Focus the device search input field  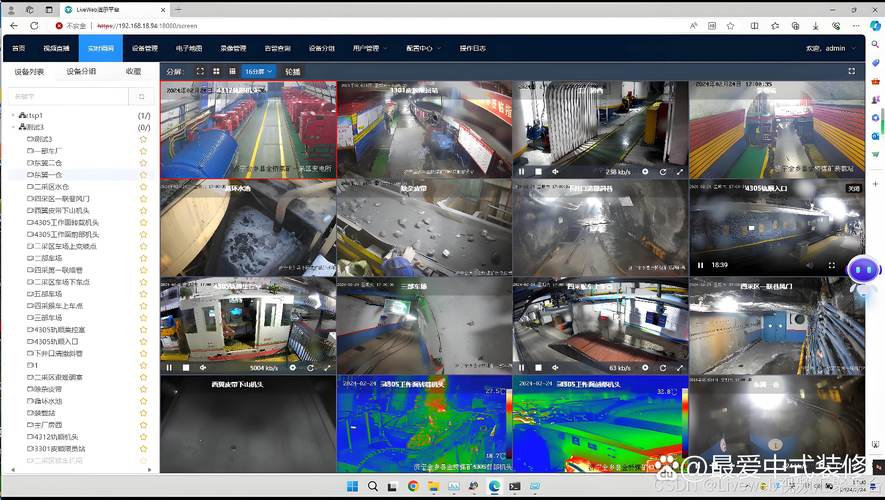click(x=69, y=97)
